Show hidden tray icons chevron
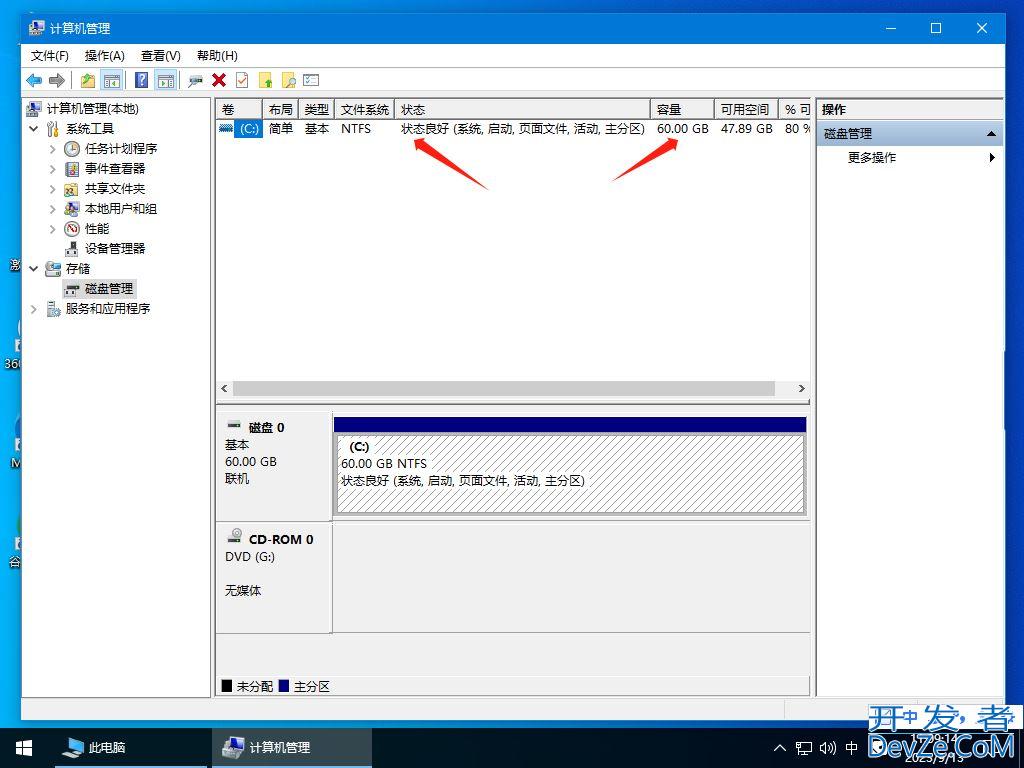This screenshot has width=1024, height=768. click(x=780, y=748)
